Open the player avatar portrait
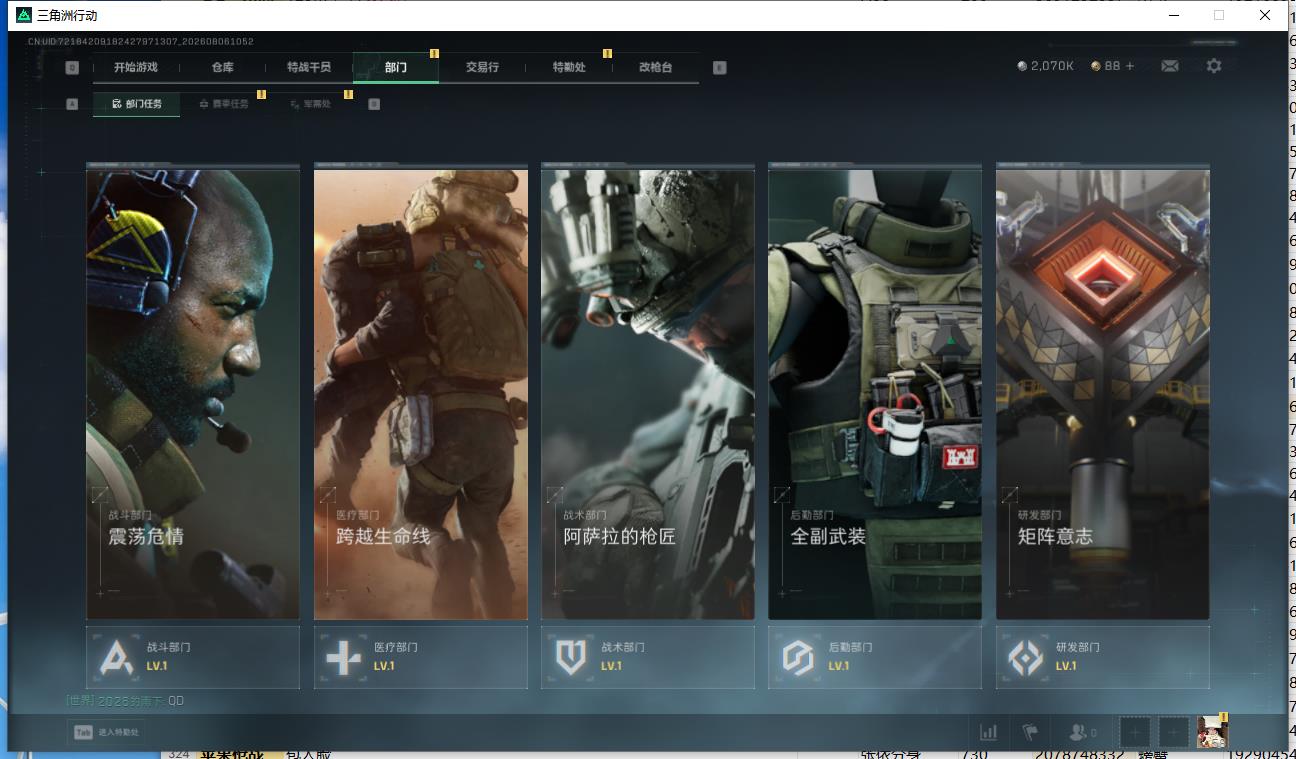 coord(1212,732)
